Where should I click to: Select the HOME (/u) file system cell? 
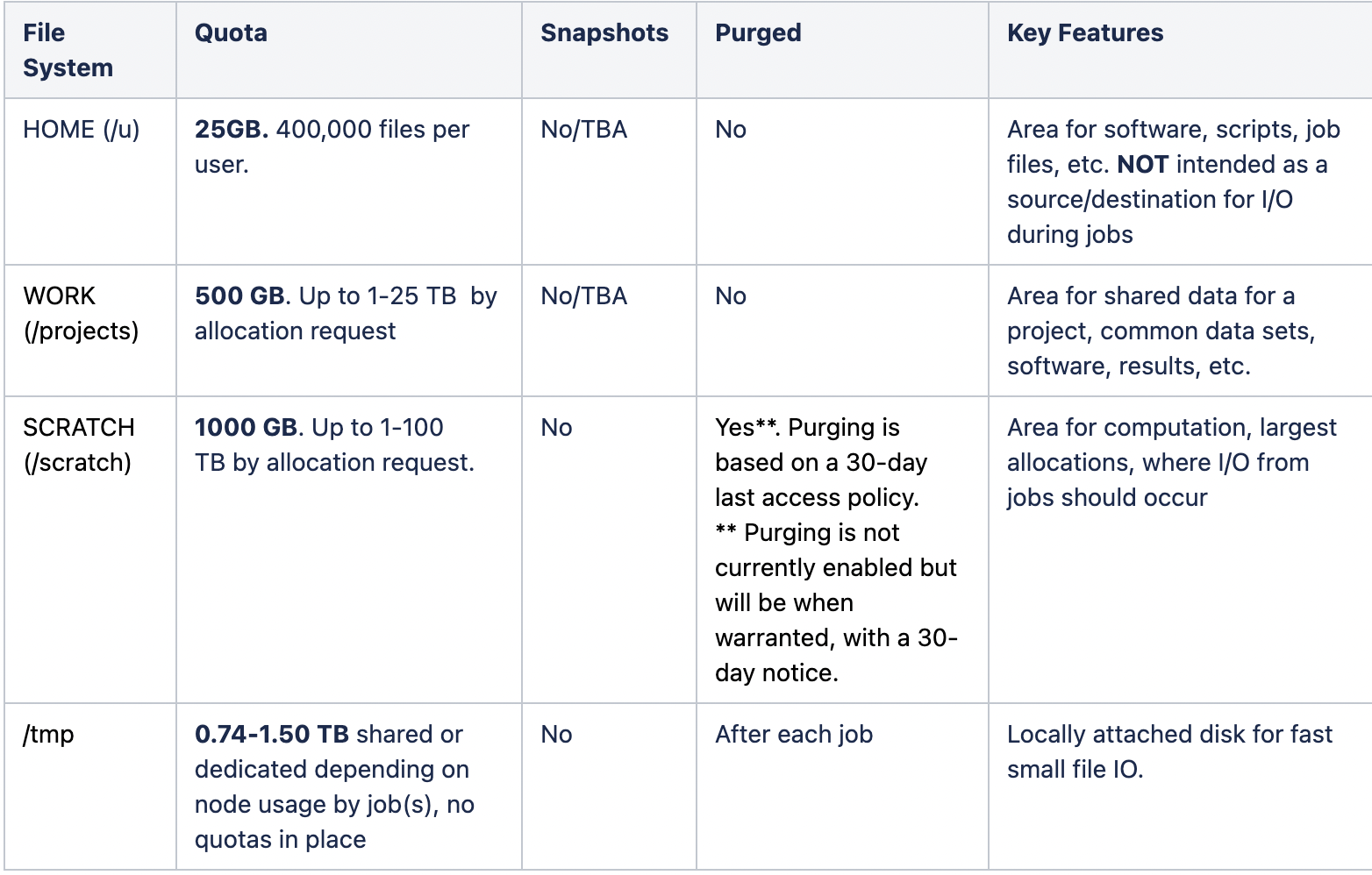pos(82,129)
